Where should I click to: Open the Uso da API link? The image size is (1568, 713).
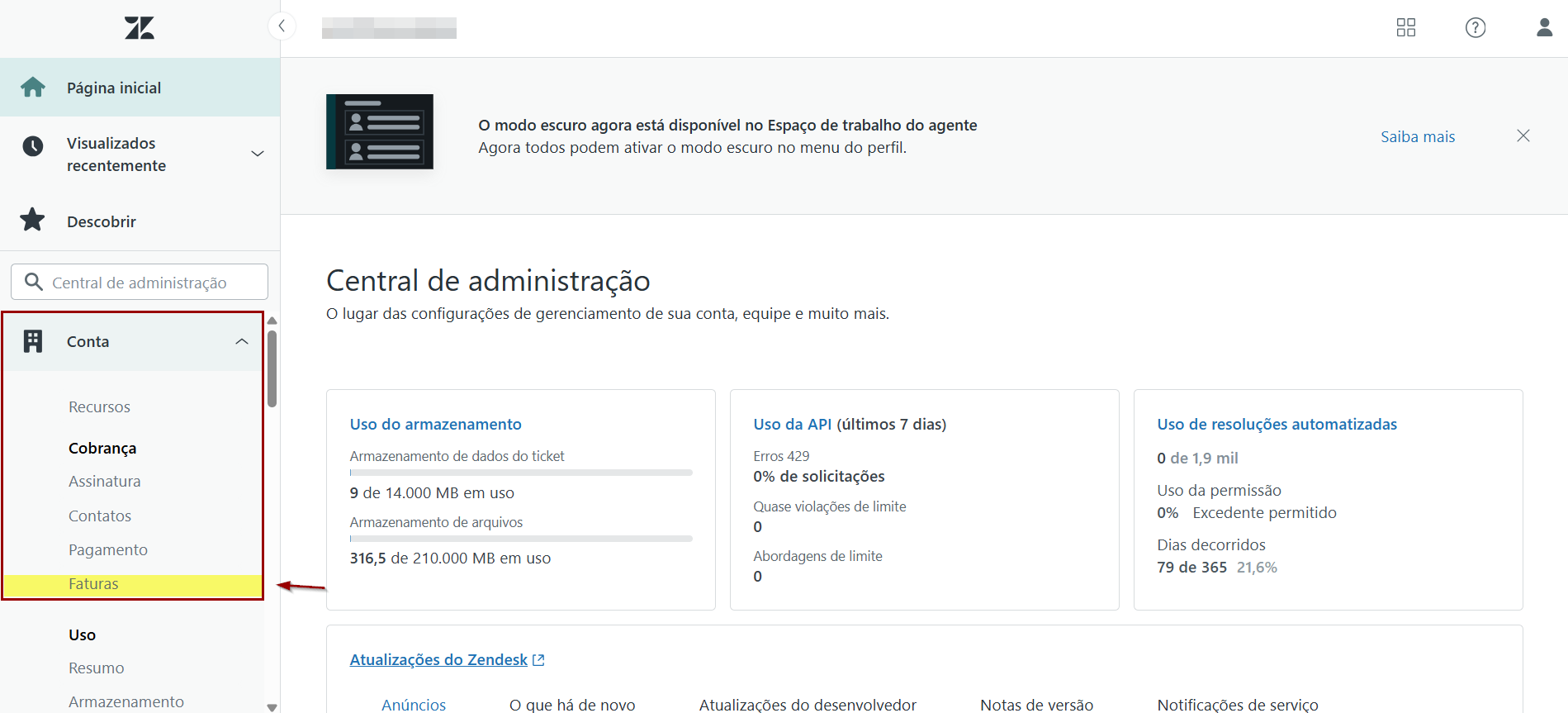(x=792, y=424)
